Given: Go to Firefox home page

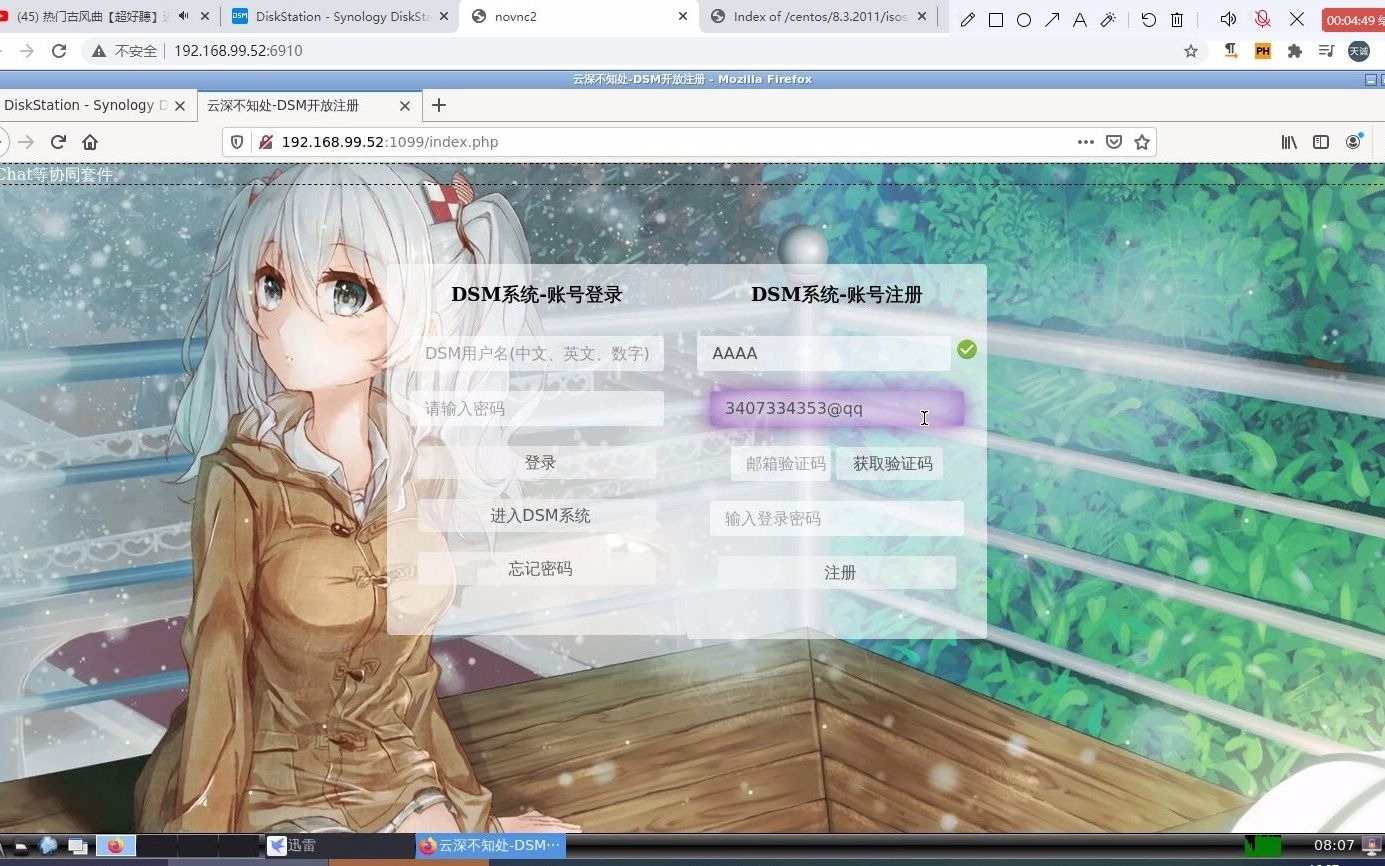Looking at the screenshot, I should pyautogui.click(x=90, y=142).
